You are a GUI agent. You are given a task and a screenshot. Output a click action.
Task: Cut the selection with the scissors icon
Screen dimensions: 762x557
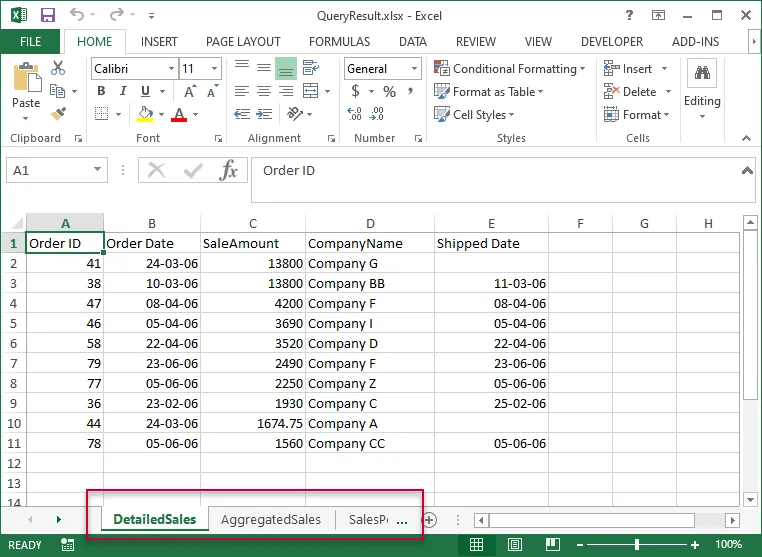click(58, 68)
